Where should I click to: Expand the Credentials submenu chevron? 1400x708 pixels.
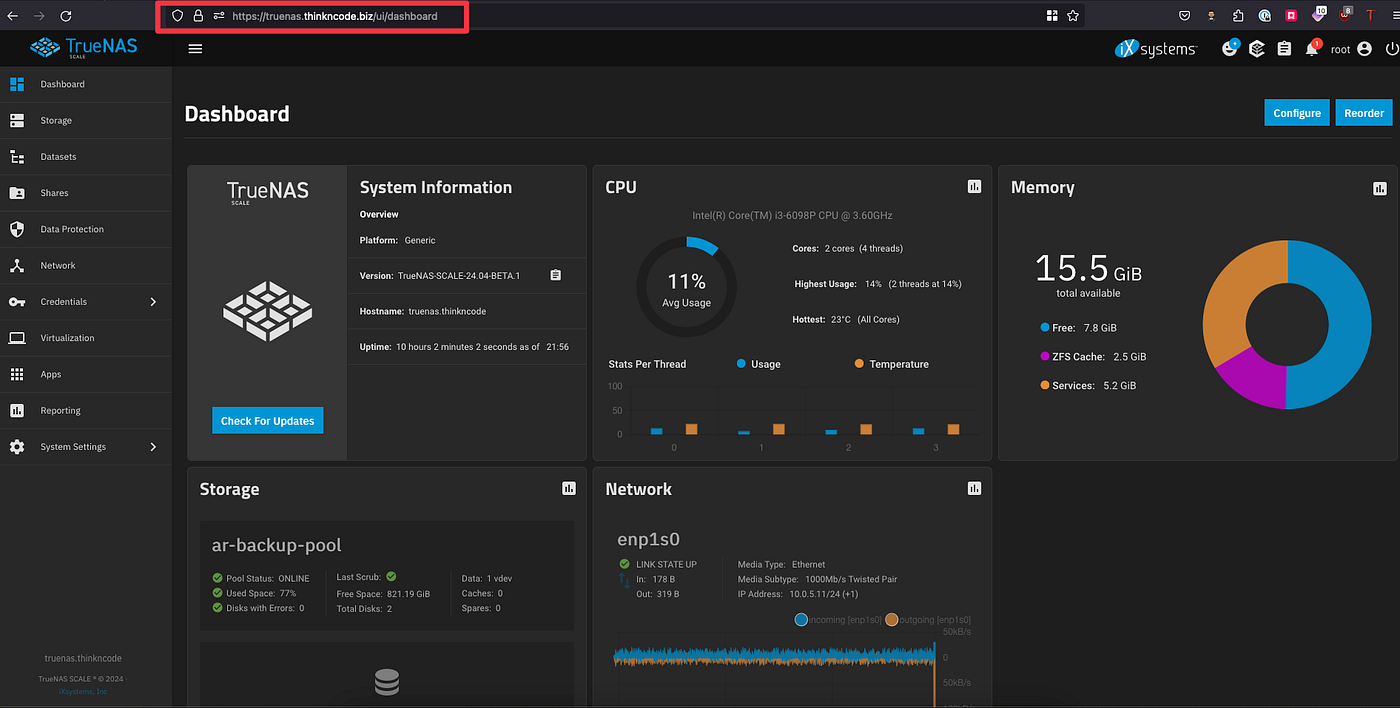coord(153,302)
